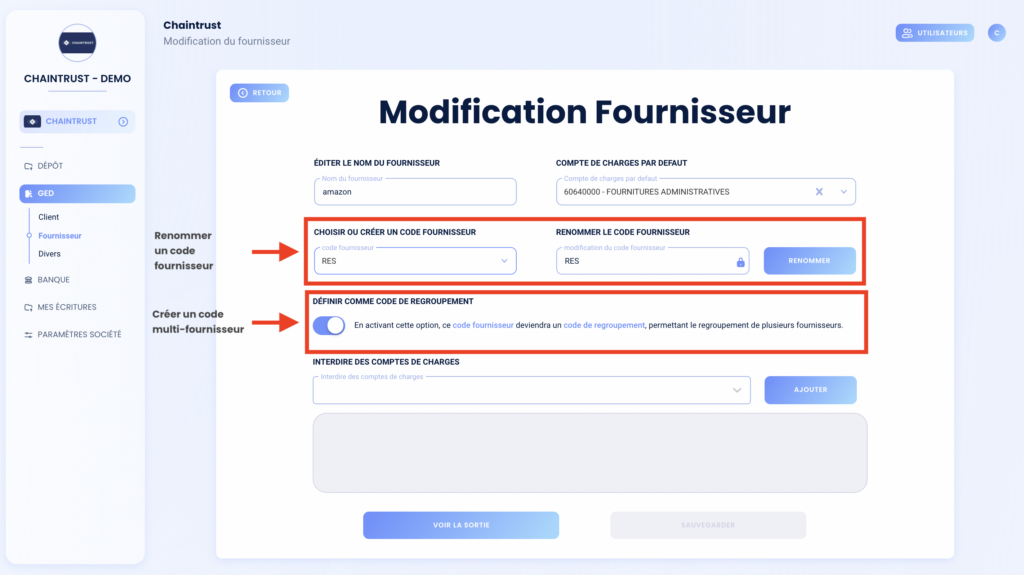Click the circular arrow icon beside CHAINTRUST
Image resolution: width=1024 pixels, height=575 pixels.
[x=123, y=122]
